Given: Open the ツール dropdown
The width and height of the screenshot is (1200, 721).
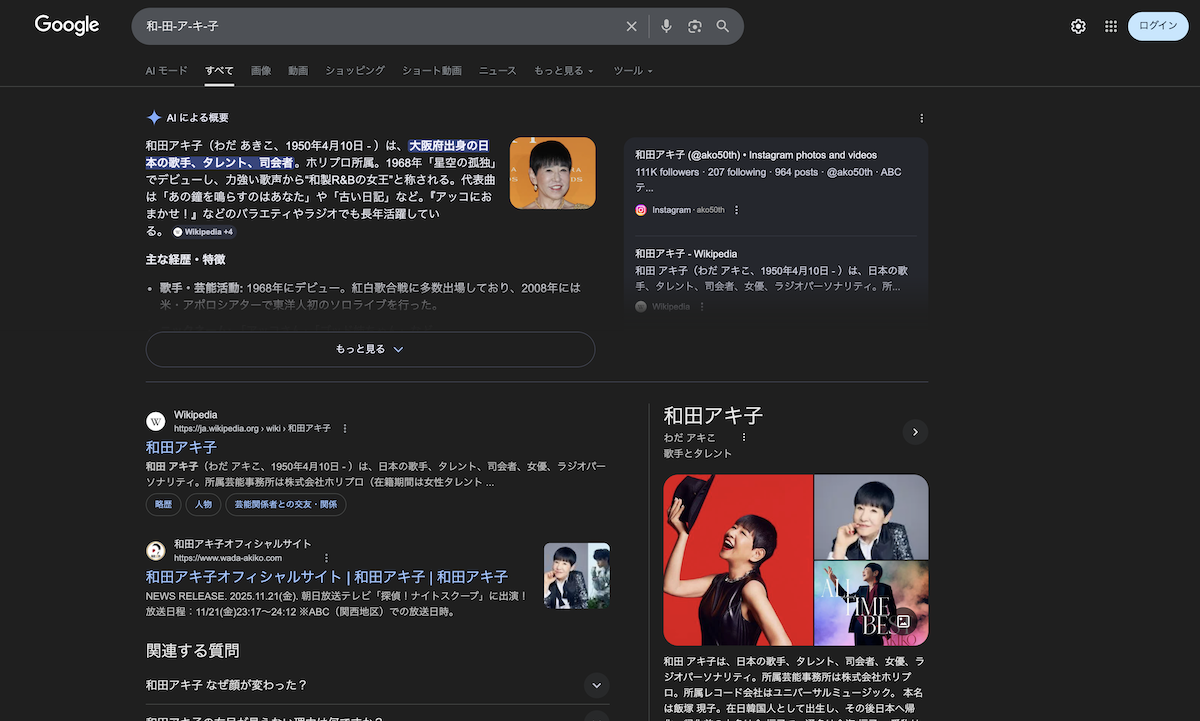Looking at the screenshot, I should (x=632, y=71).
